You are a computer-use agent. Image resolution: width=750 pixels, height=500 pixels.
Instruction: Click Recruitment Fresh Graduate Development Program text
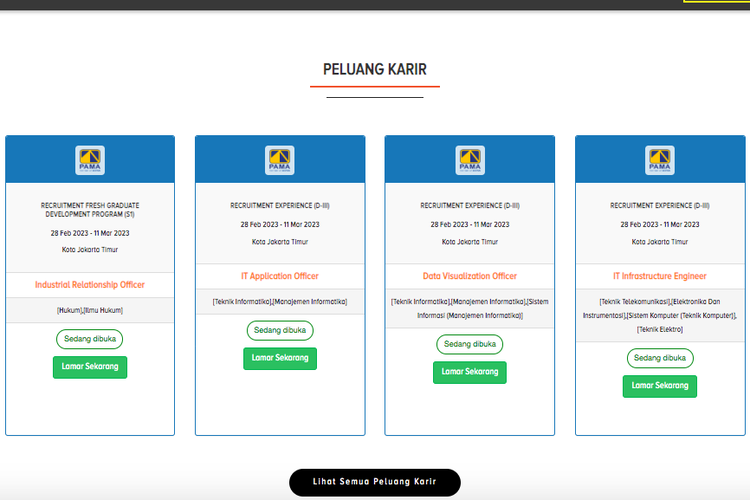click(x=90, y=209)
